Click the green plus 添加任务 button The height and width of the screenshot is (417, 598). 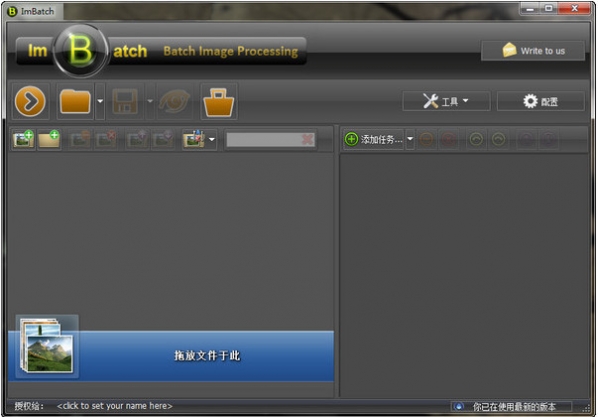tap(373, 140)
